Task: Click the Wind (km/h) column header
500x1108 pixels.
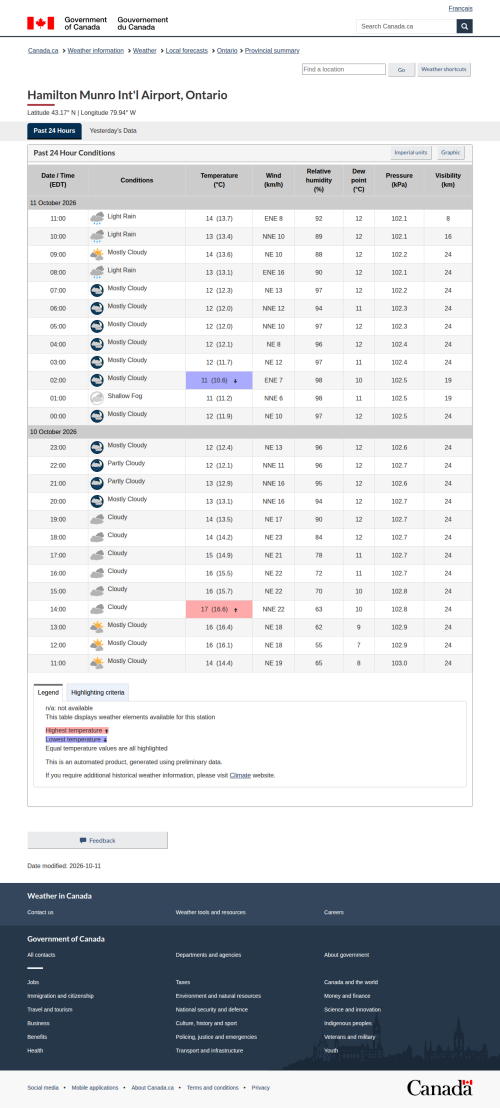Action: 273,180
